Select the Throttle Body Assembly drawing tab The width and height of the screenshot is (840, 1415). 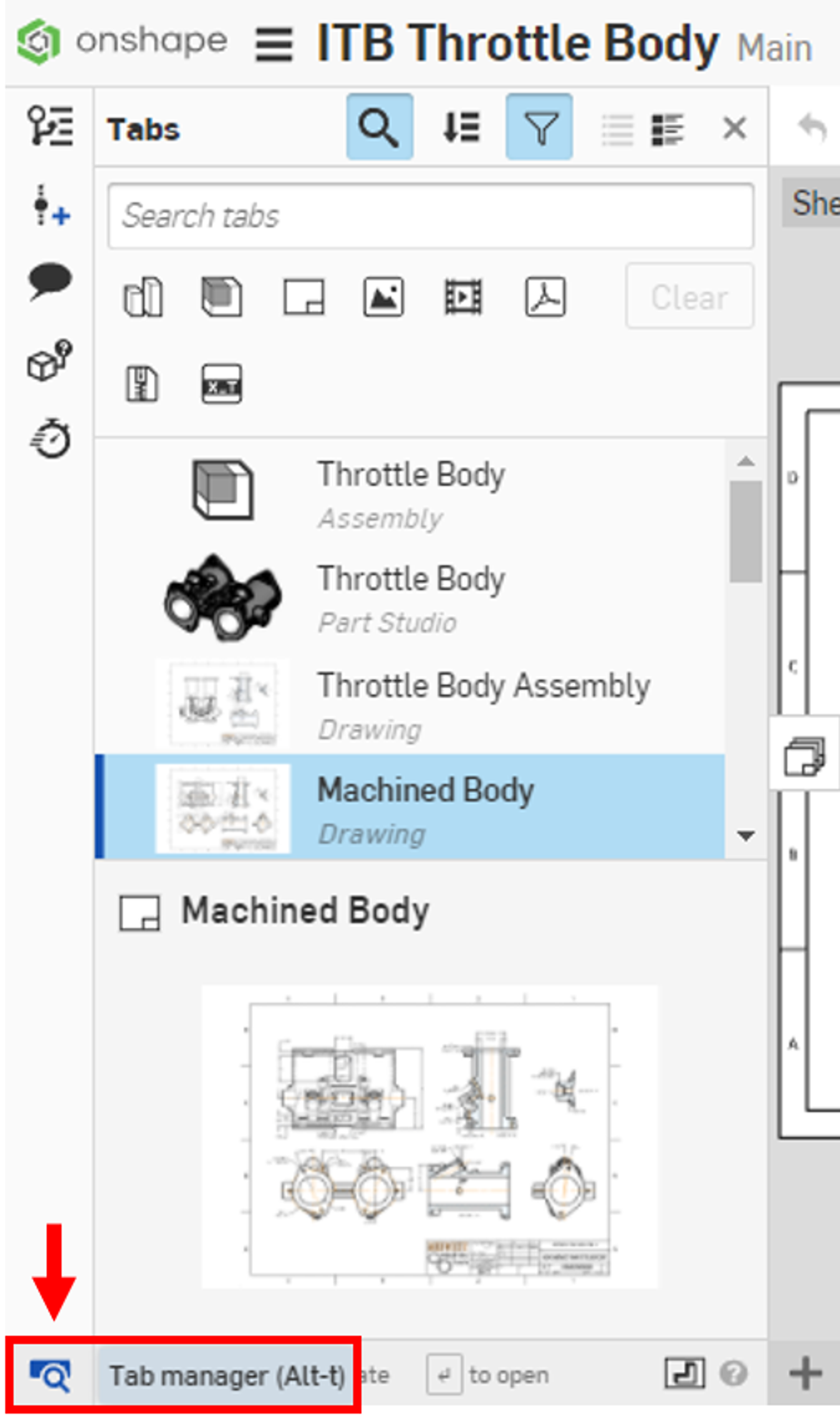[x=484, y=702]
